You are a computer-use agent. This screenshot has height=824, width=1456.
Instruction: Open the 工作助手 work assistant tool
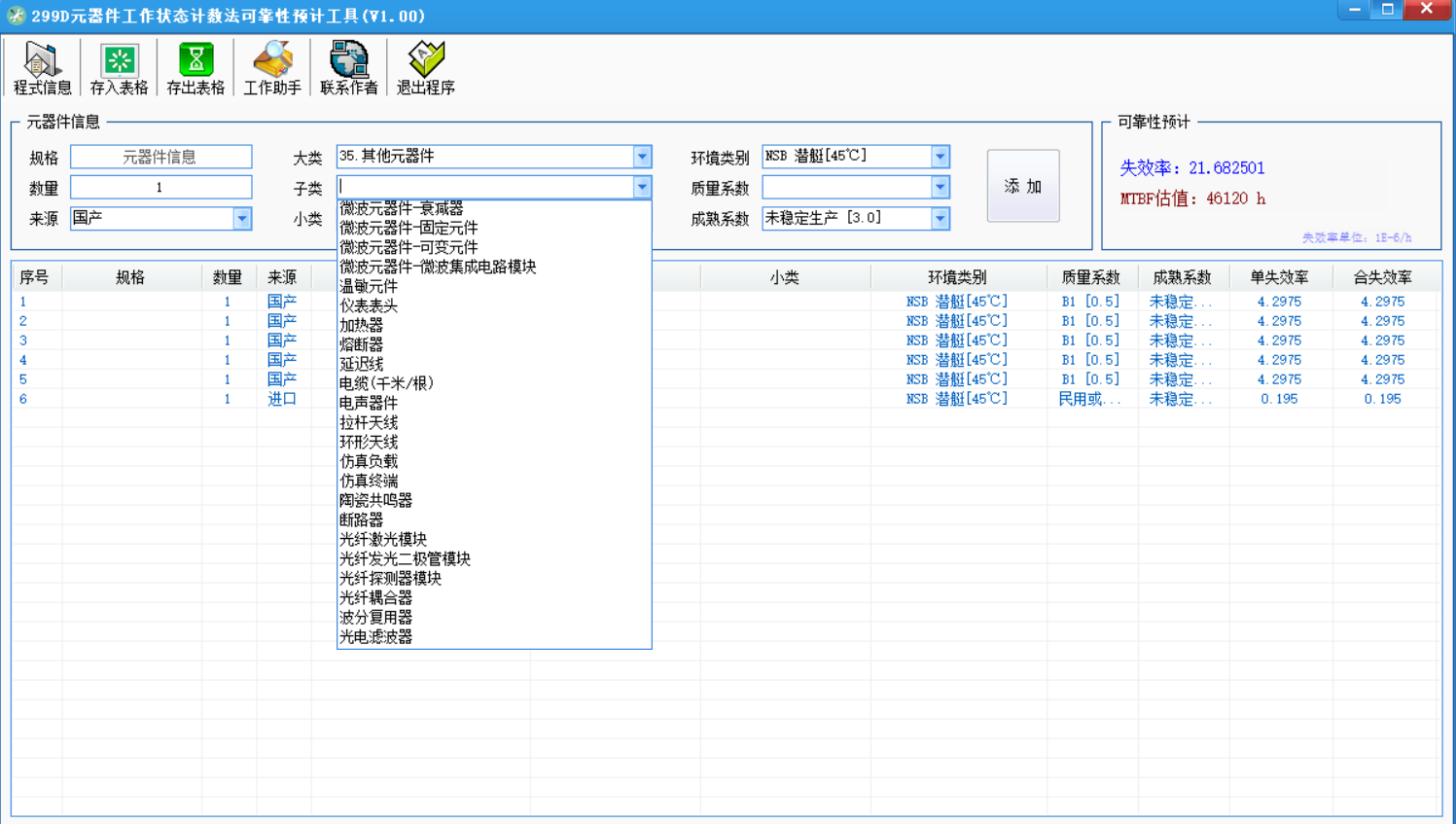click(x=272, y=67)
